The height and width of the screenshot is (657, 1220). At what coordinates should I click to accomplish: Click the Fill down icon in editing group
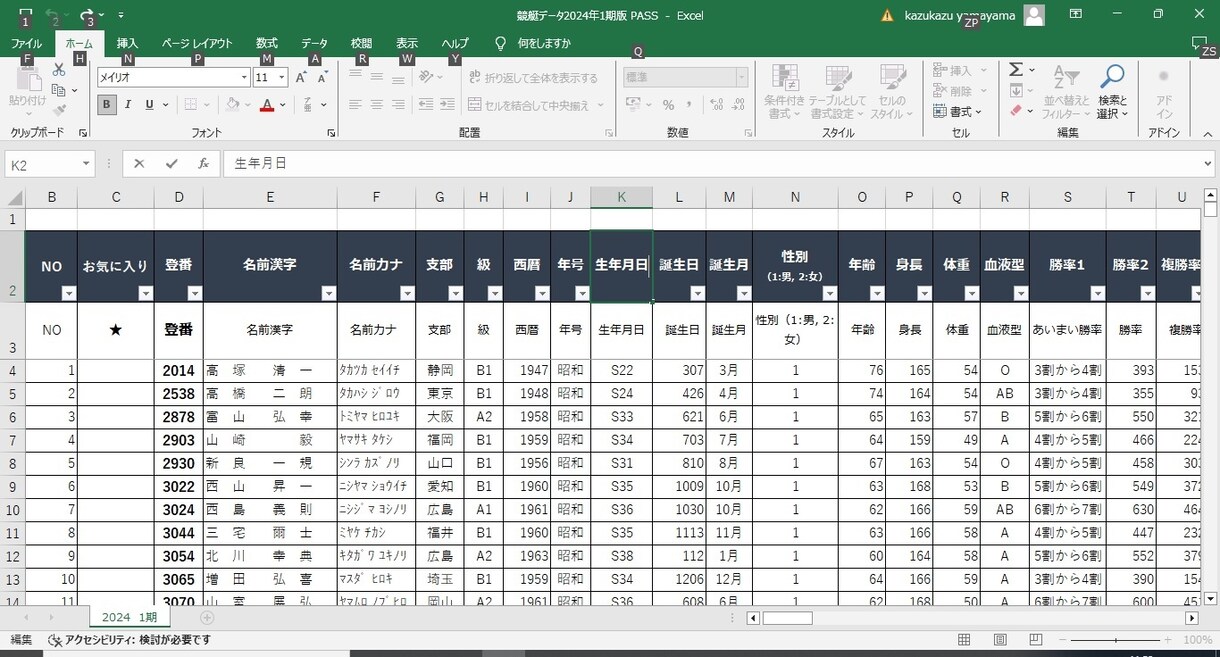[1015, 91]
